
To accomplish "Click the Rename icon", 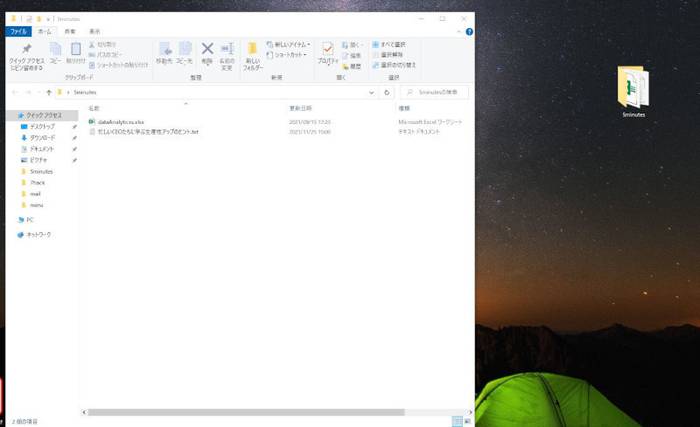I will point(227,56).
